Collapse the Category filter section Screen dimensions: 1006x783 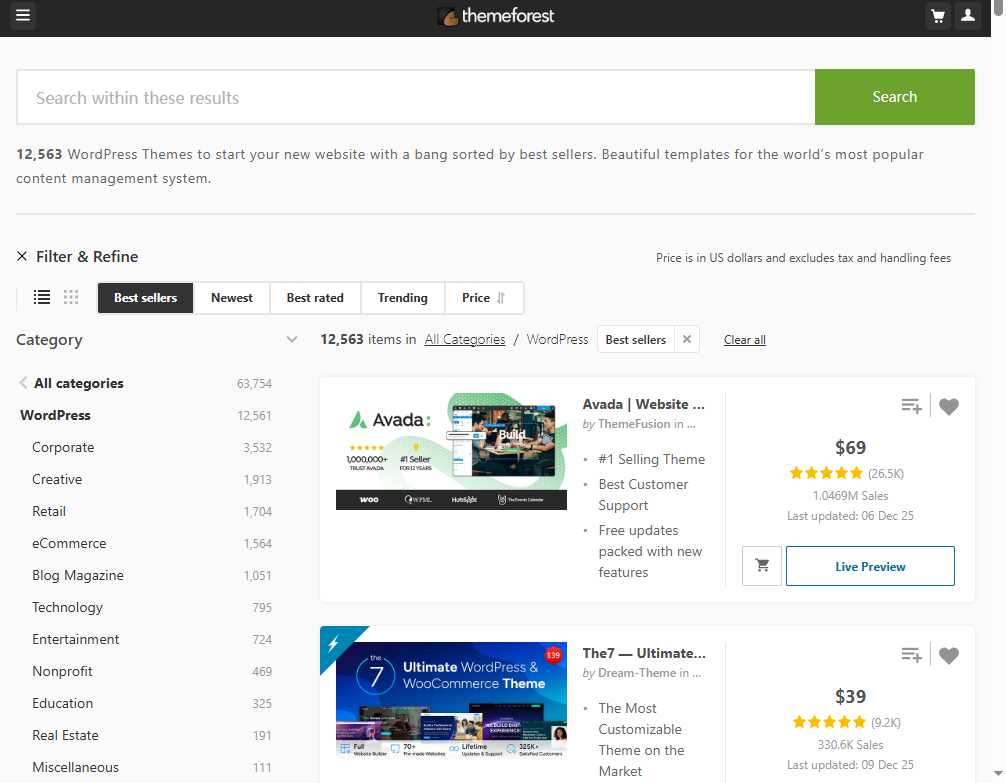pyautogui.click(x=292, y=340)
